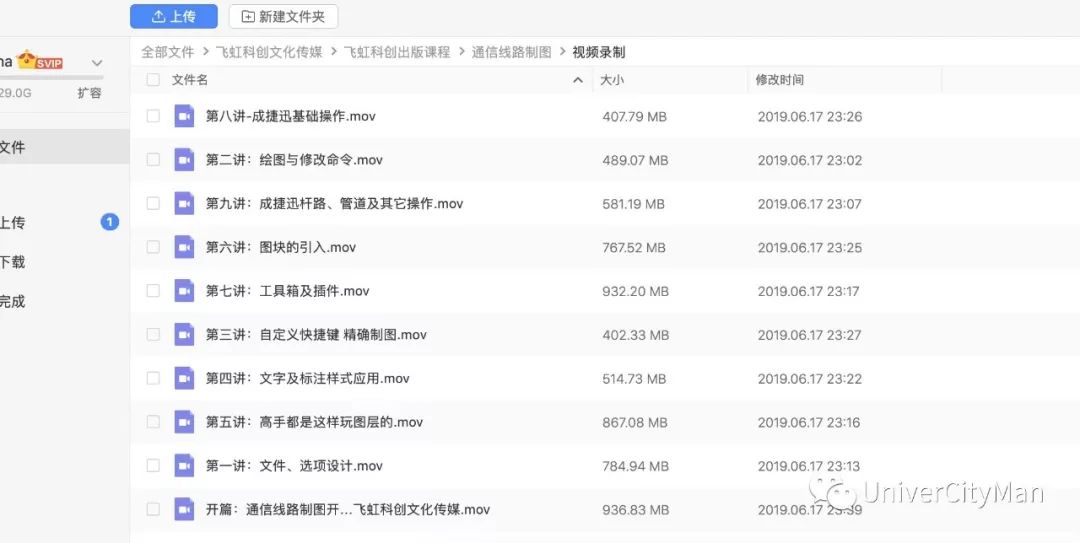1080x543 pixels.
Task: Check the box for 第七讲：工具箱及插件.mov
Action: [153, 291]
